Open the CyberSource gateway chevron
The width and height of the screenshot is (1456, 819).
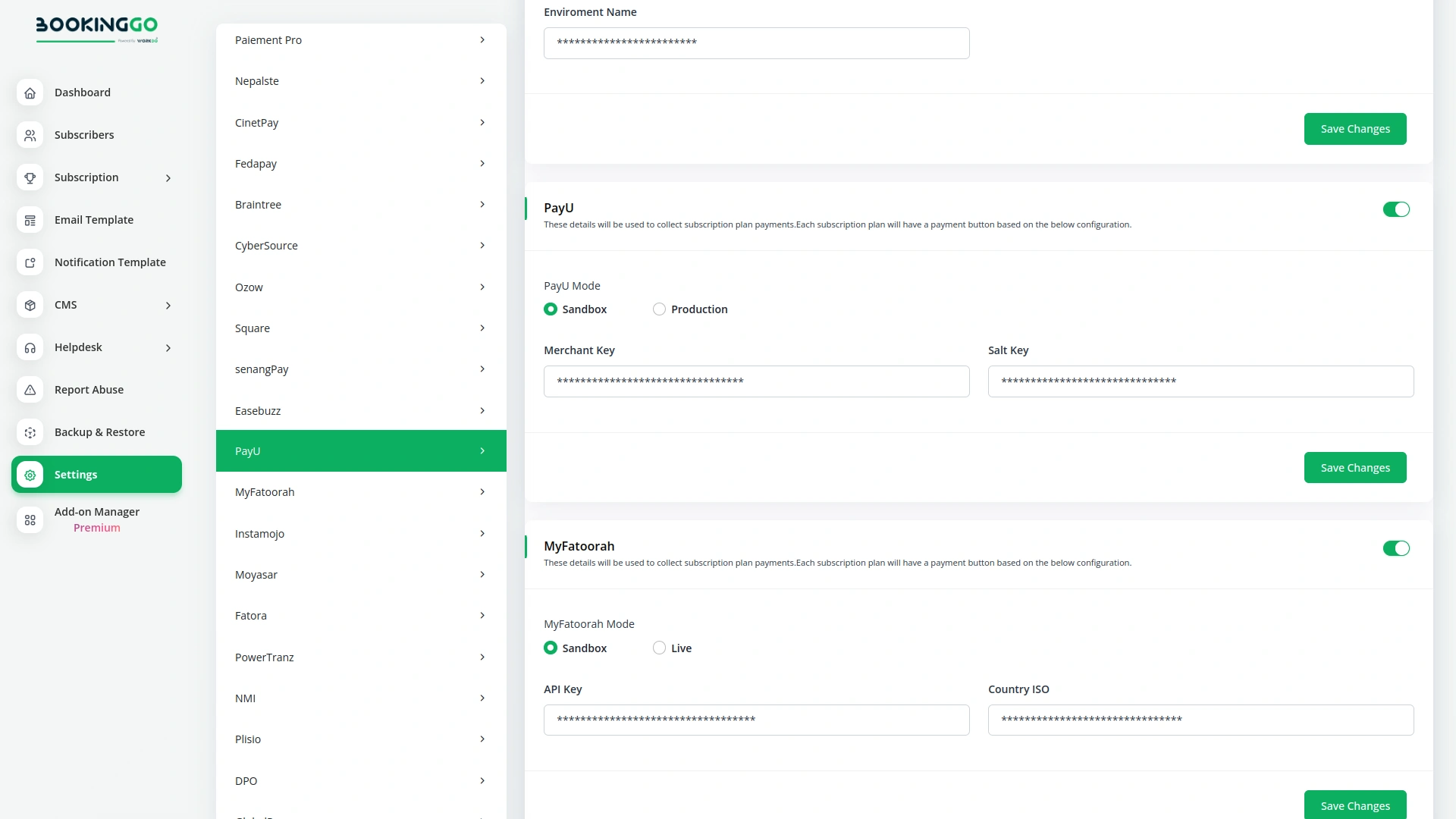click(483, 245)
